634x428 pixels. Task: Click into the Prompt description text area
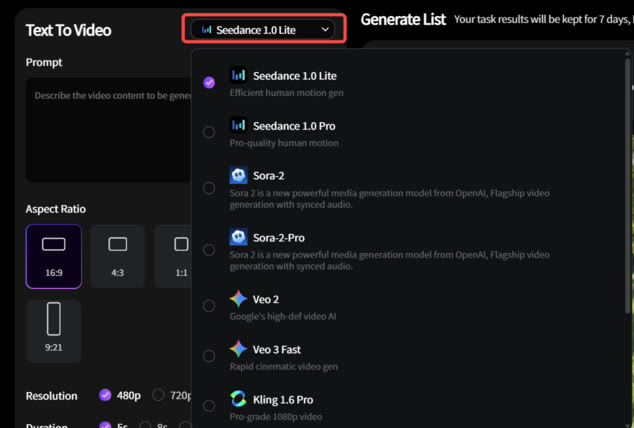(x=109, y=130)
